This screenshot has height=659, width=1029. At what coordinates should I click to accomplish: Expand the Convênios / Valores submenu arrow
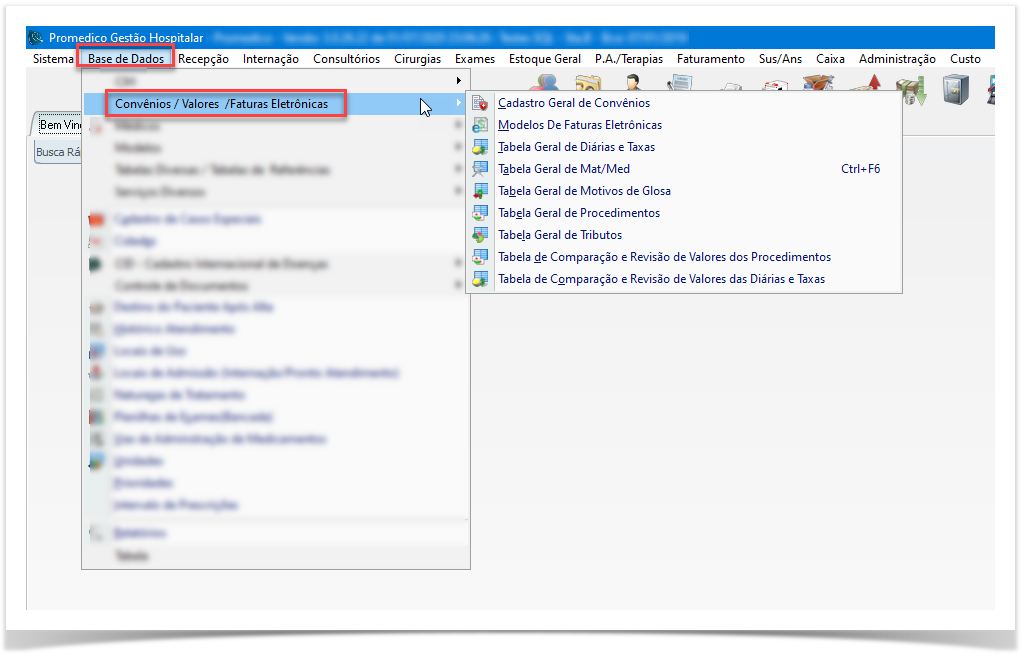(x=459, y=104)
